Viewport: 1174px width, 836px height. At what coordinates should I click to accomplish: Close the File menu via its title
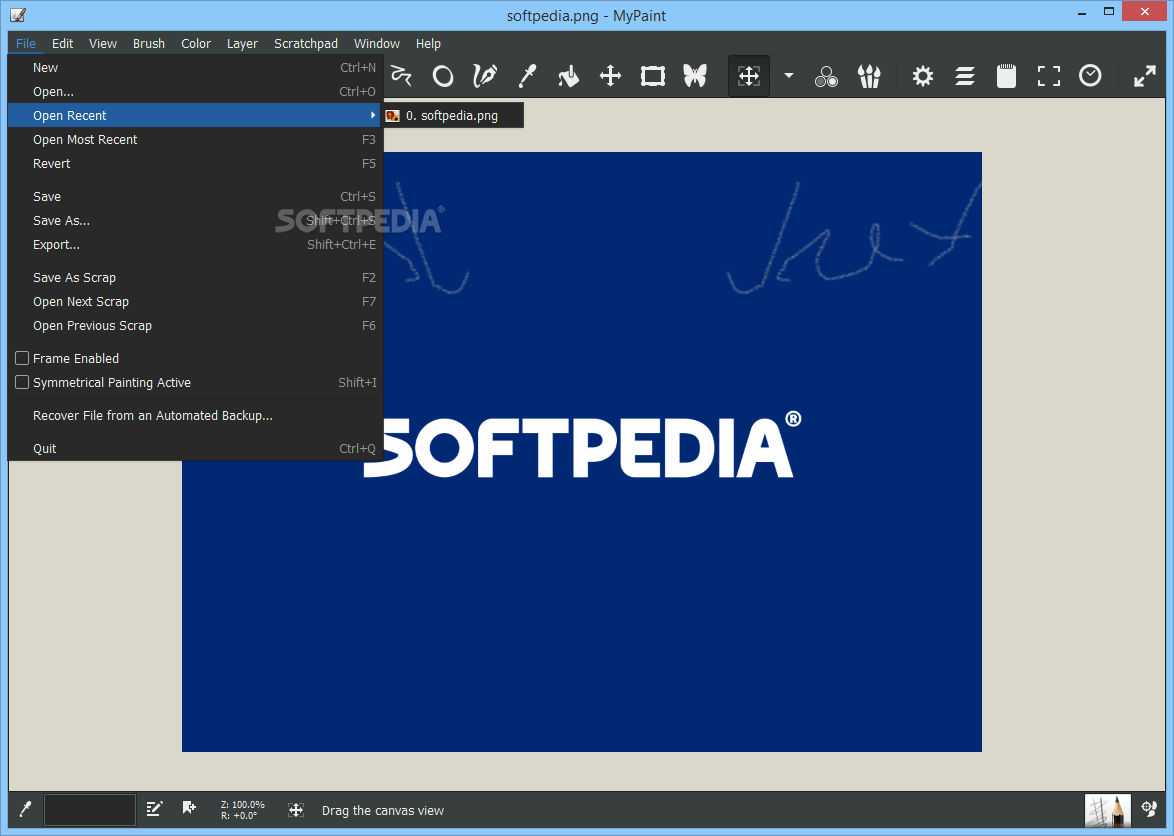pos(25,43)
